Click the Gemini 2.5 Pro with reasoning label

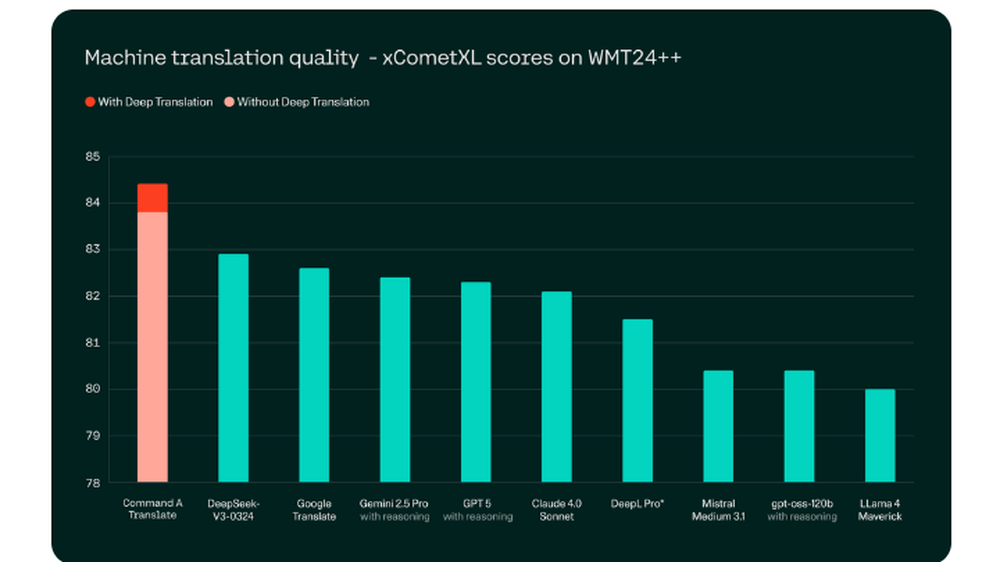pyautogui.click(x=394, y=510)
